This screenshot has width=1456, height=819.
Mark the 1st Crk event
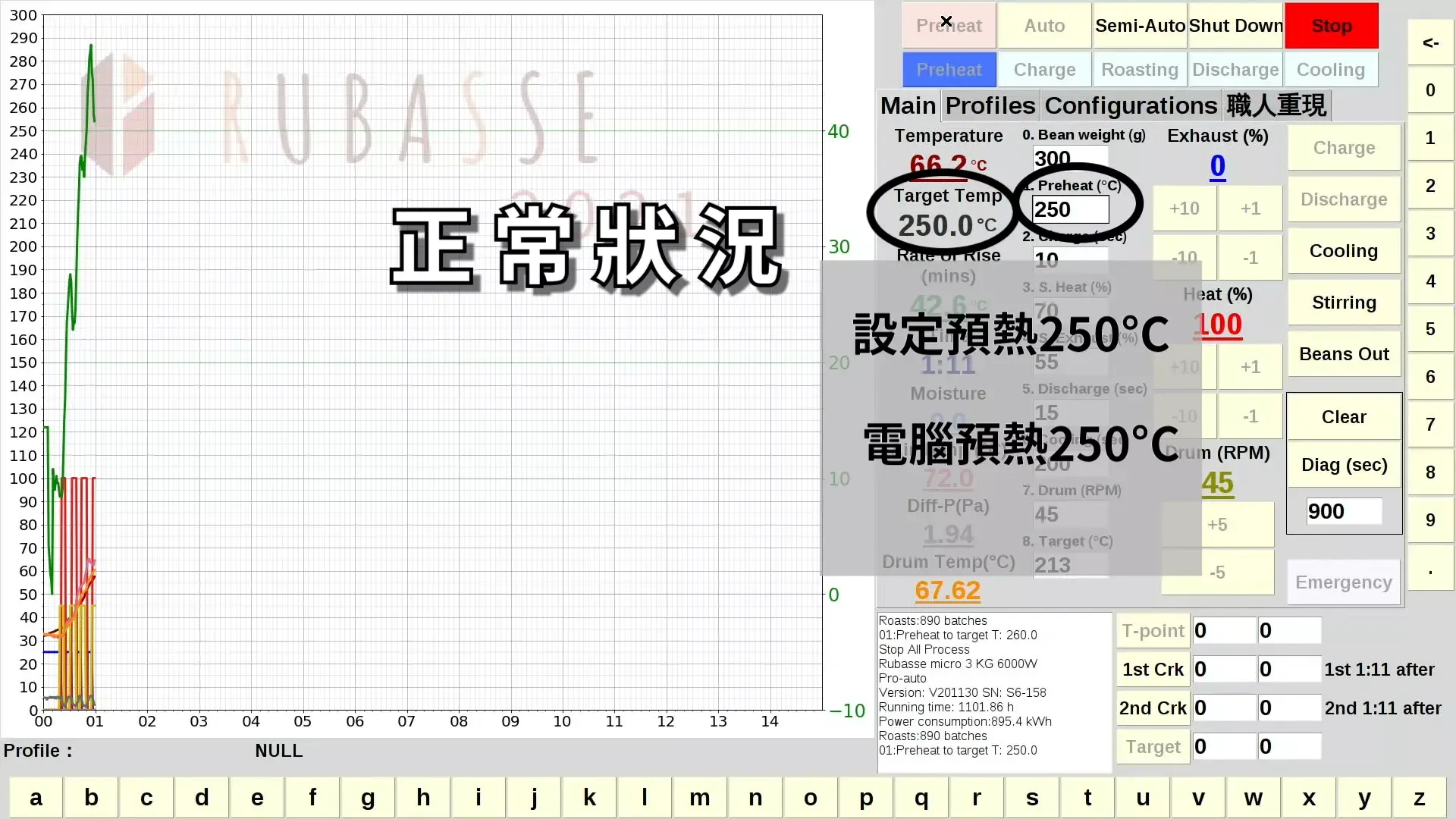[x=1152, y=670]
